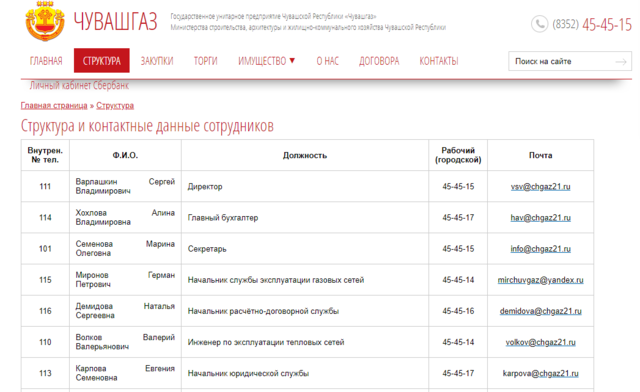Click the Структура breadcrumb link
Screen dimensions: 640x392
coord(115,105)
